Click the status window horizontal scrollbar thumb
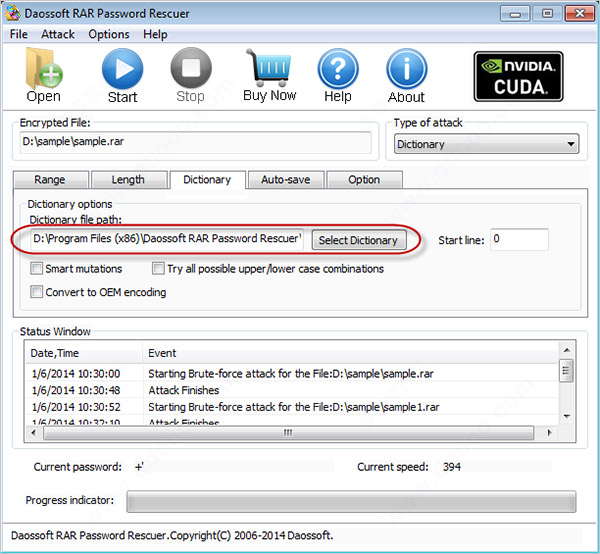The width and height of the screenshot is (600, 554). tap(289, 433)
